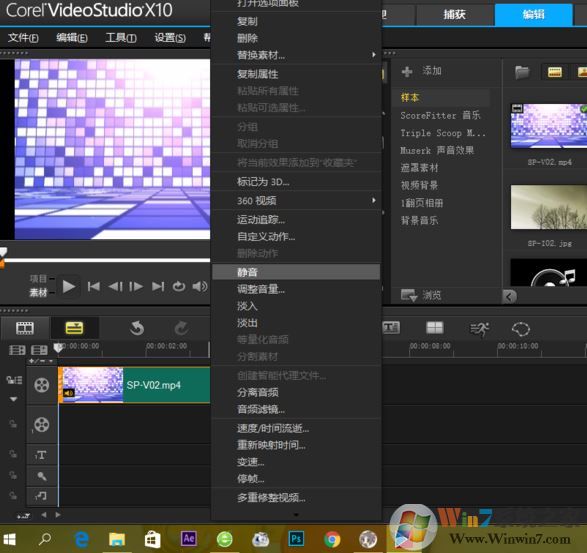587x553 pixels.
Task: Select the music track icon
Action: [x=41, y=496]
